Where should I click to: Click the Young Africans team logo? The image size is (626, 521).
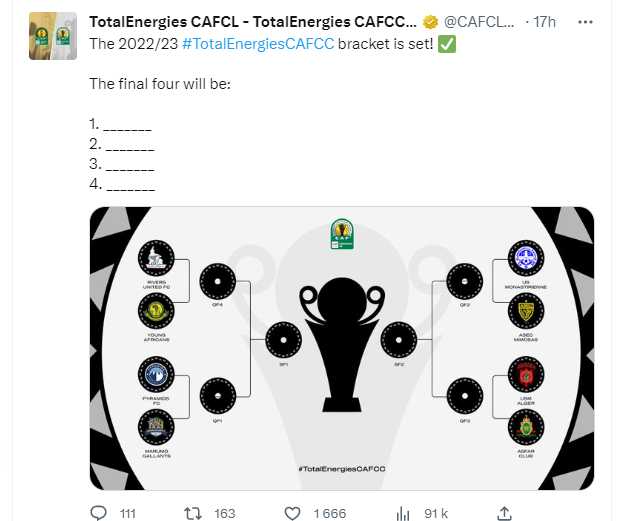(155, 313)
